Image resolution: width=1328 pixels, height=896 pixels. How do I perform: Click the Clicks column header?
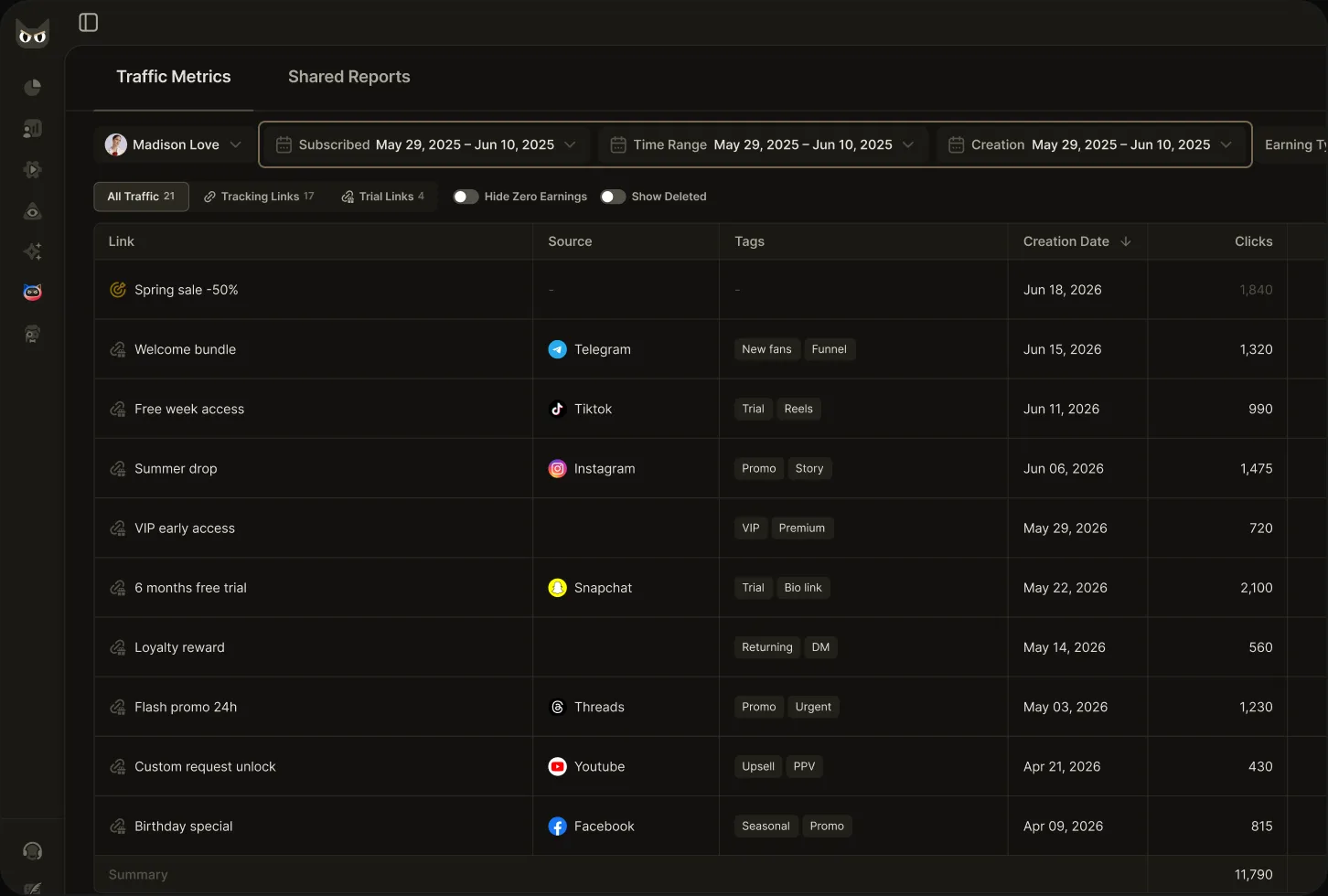point(1253,241)
